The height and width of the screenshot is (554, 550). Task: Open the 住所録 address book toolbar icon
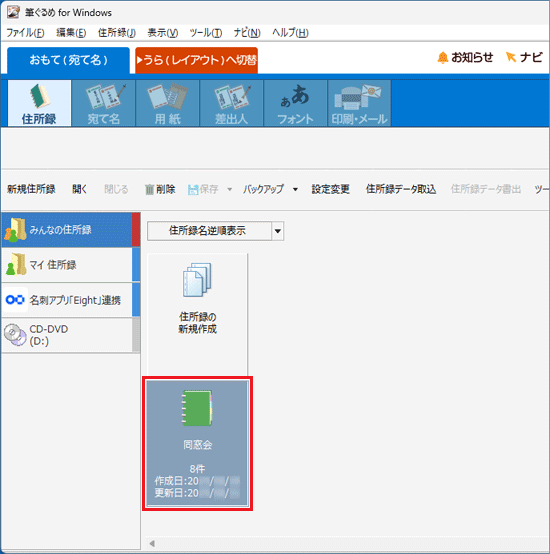[x=39, y=103]
